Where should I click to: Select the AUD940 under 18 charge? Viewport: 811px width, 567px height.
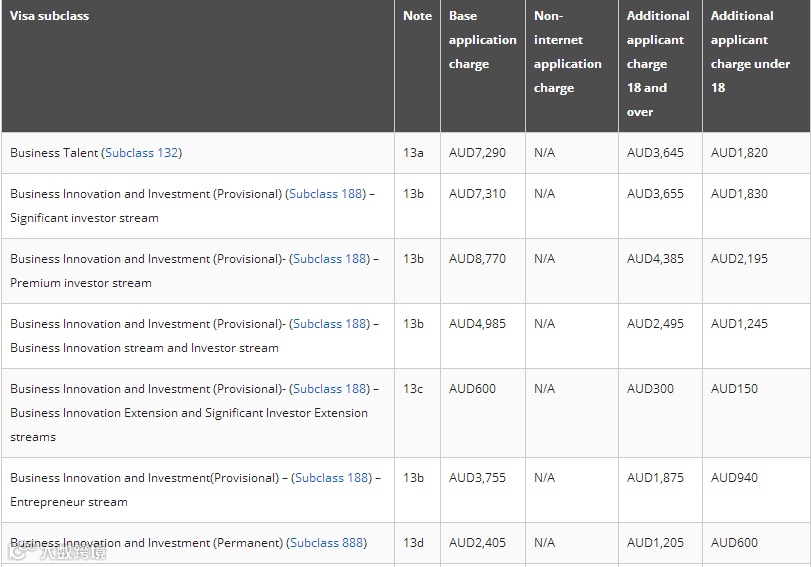tap(734, 478)
